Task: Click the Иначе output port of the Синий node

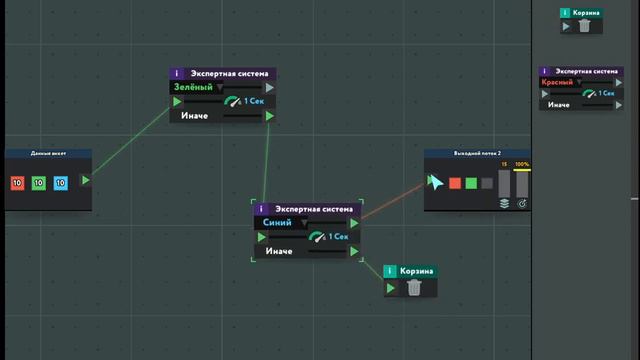Action: 354,251
